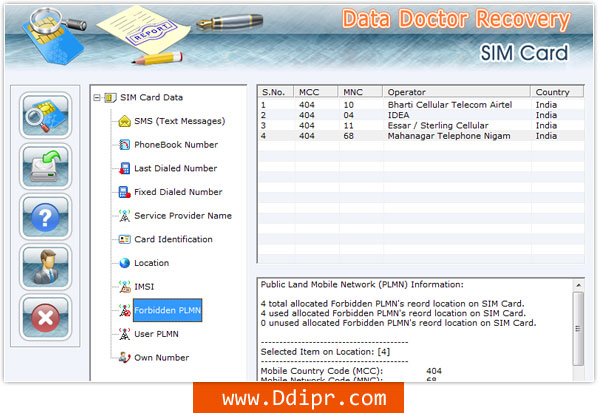The width and height of the screenshot is (598, 413).
Task: Click the Forbidden PLMN tower icon
Action: click(124, 310)
